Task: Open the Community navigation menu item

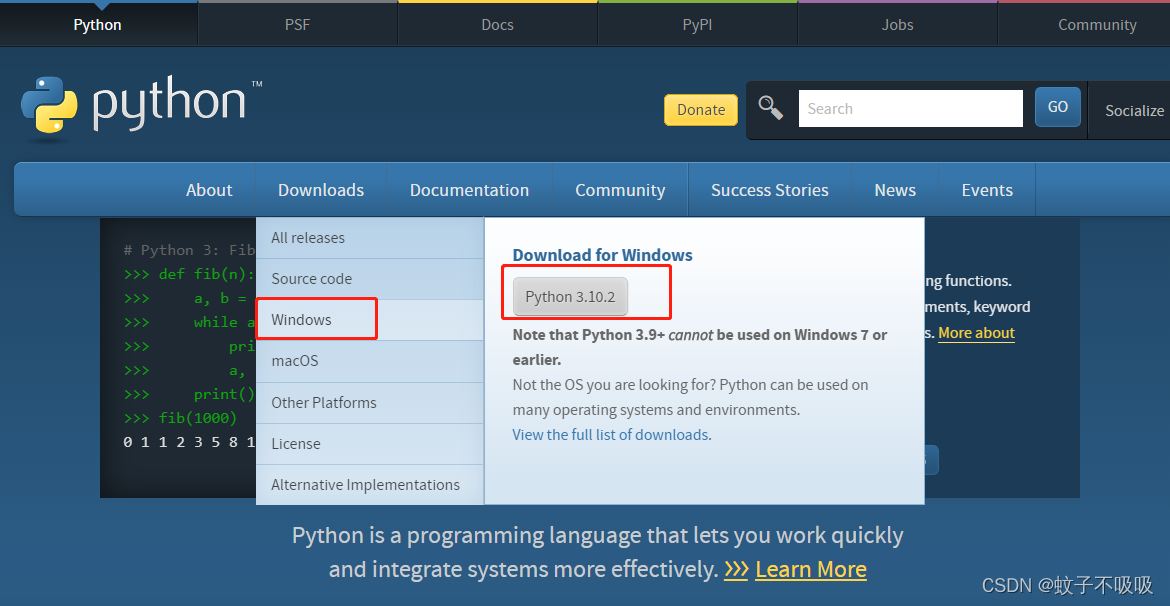Action: tap(620, 190)
